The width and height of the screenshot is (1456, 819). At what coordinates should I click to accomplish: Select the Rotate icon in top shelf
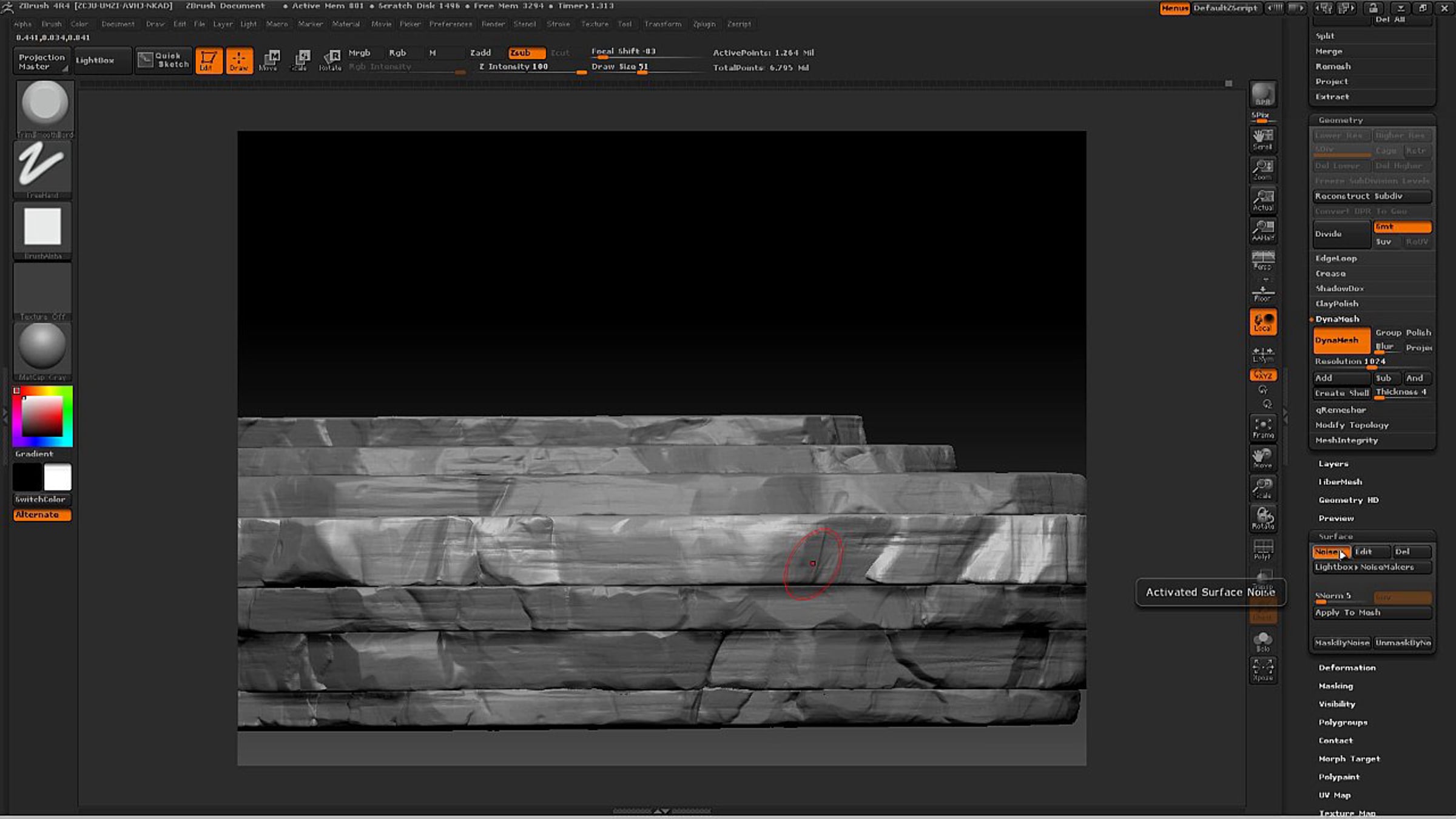pos(331,61)
